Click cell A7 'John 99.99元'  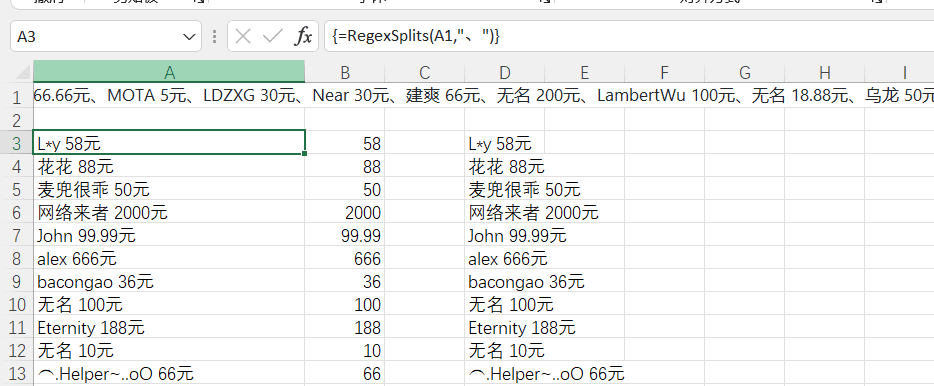(x=169, y=235)
